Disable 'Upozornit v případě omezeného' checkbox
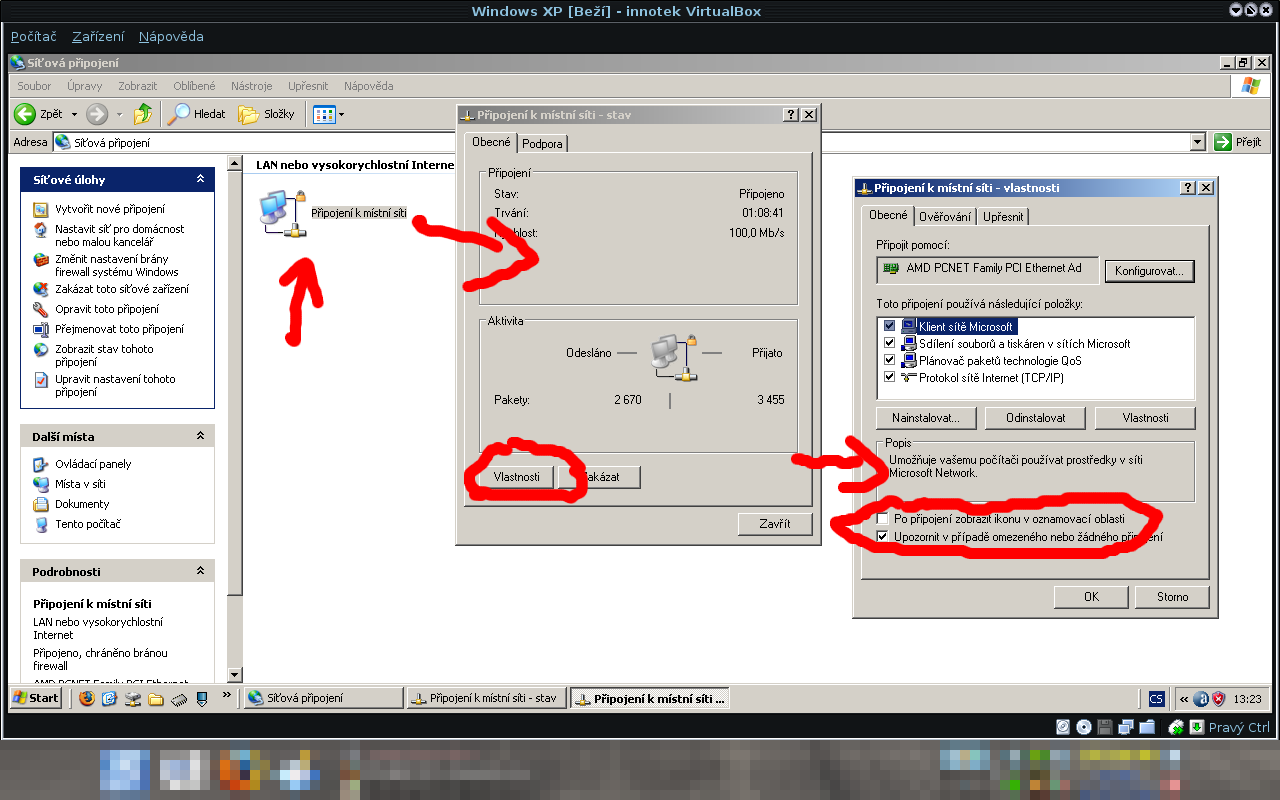Image resolution: width=1280 pixels, height=800 pixels. (x=882, y=537)
